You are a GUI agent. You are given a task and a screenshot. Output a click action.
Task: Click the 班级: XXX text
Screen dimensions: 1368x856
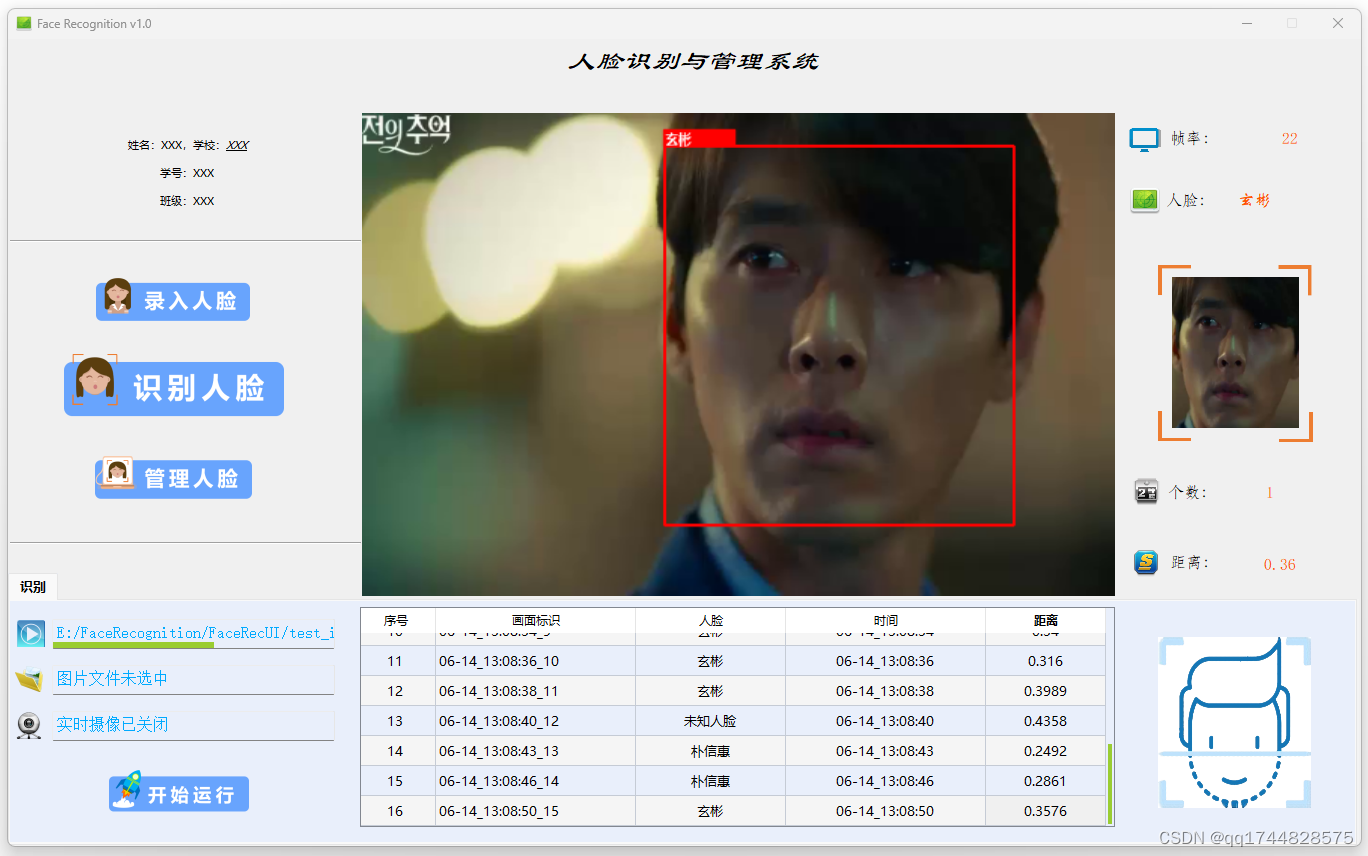point(187,201)
